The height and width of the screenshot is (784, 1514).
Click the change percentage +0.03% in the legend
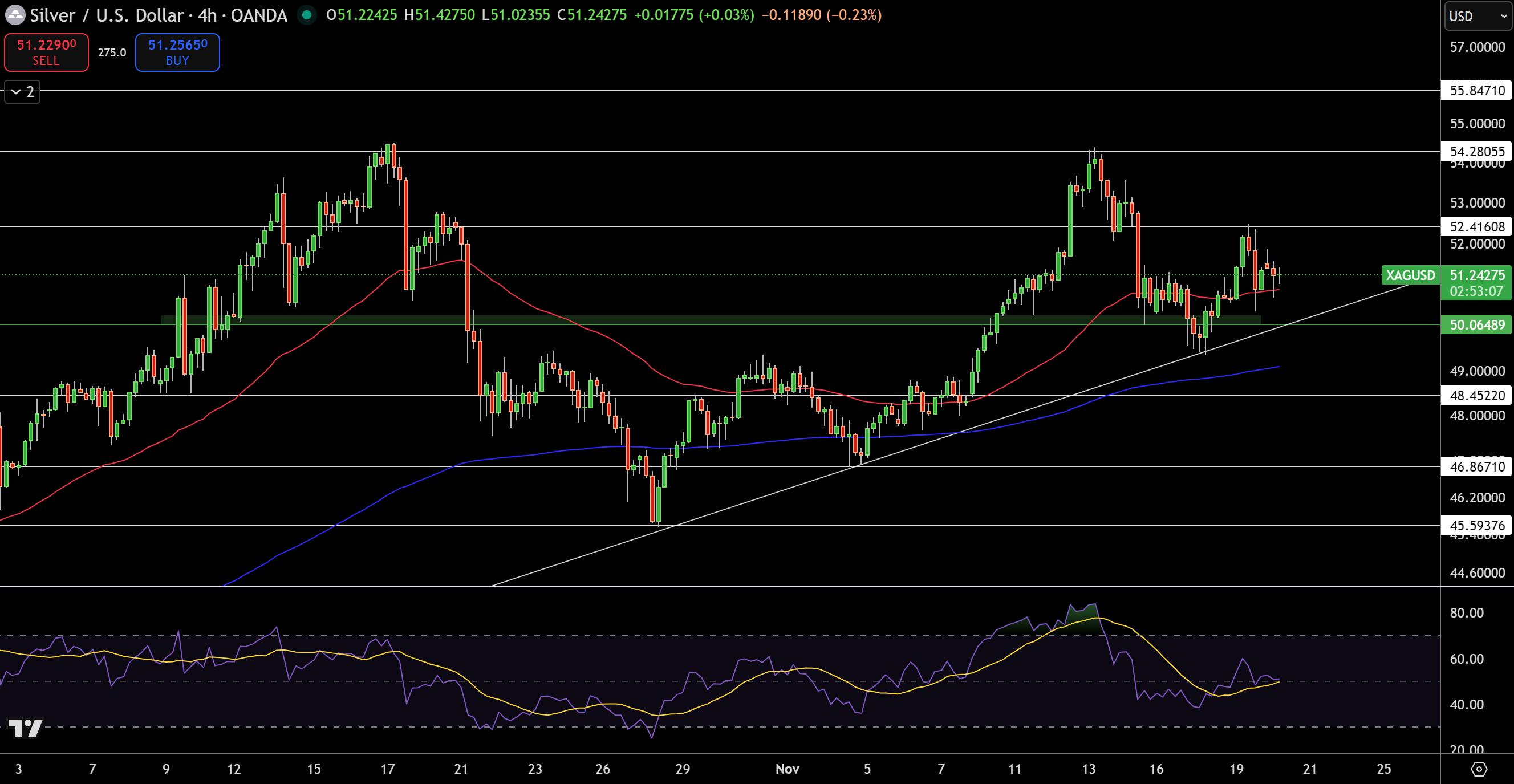pos(726,15)
